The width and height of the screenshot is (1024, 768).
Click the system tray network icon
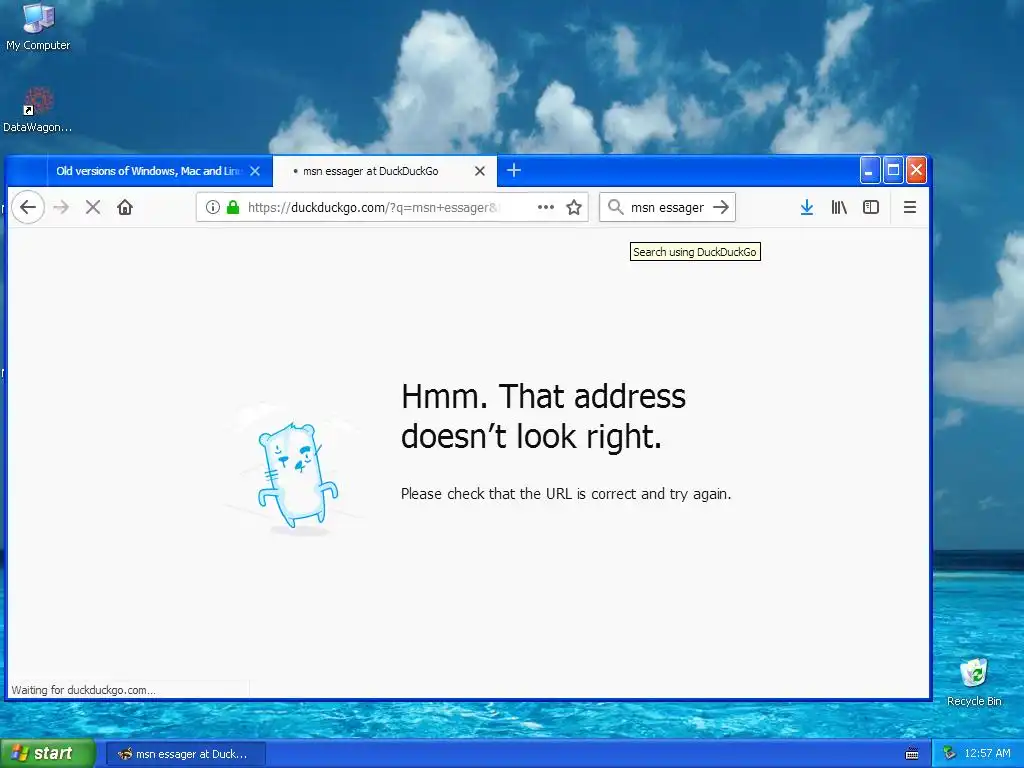point(950,754)
